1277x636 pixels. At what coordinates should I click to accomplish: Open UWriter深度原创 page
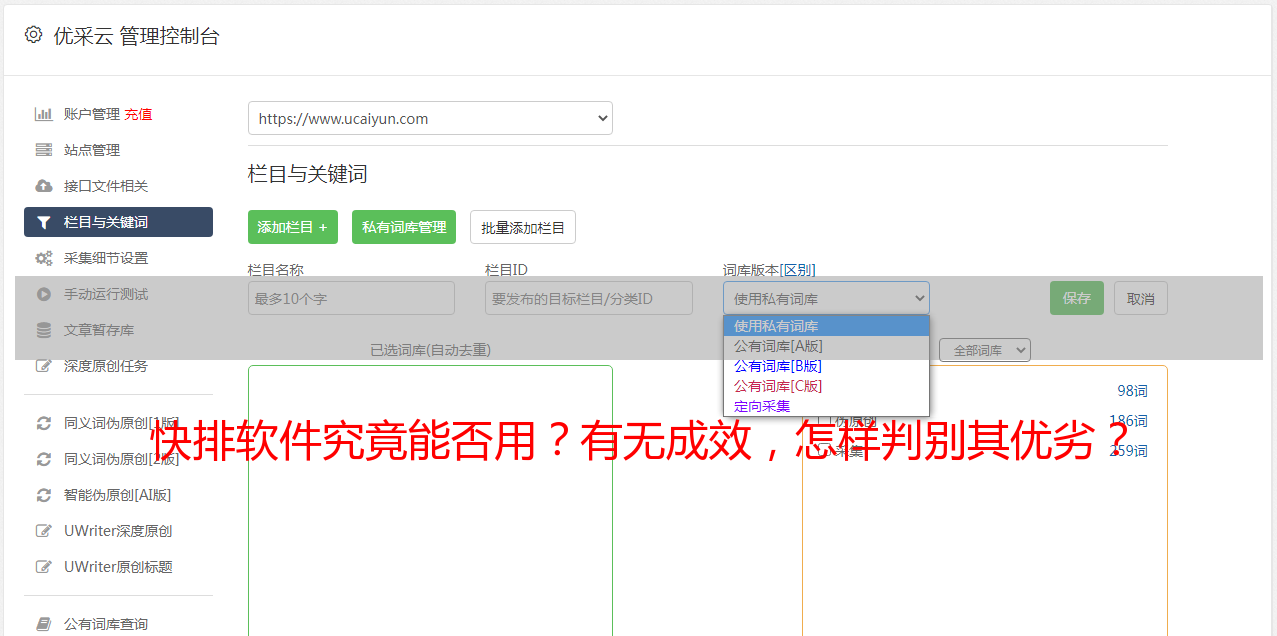[x=118, y=531]
